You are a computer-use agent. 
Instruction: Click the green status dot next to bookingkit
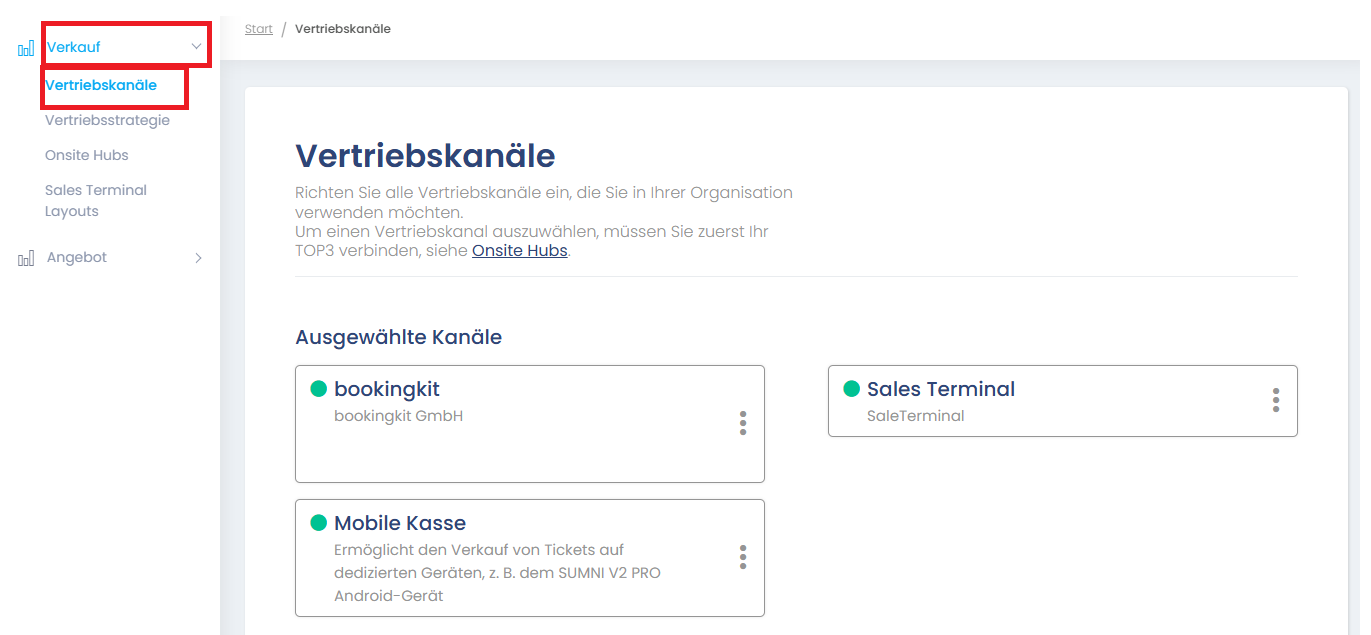tap(319, 389)
